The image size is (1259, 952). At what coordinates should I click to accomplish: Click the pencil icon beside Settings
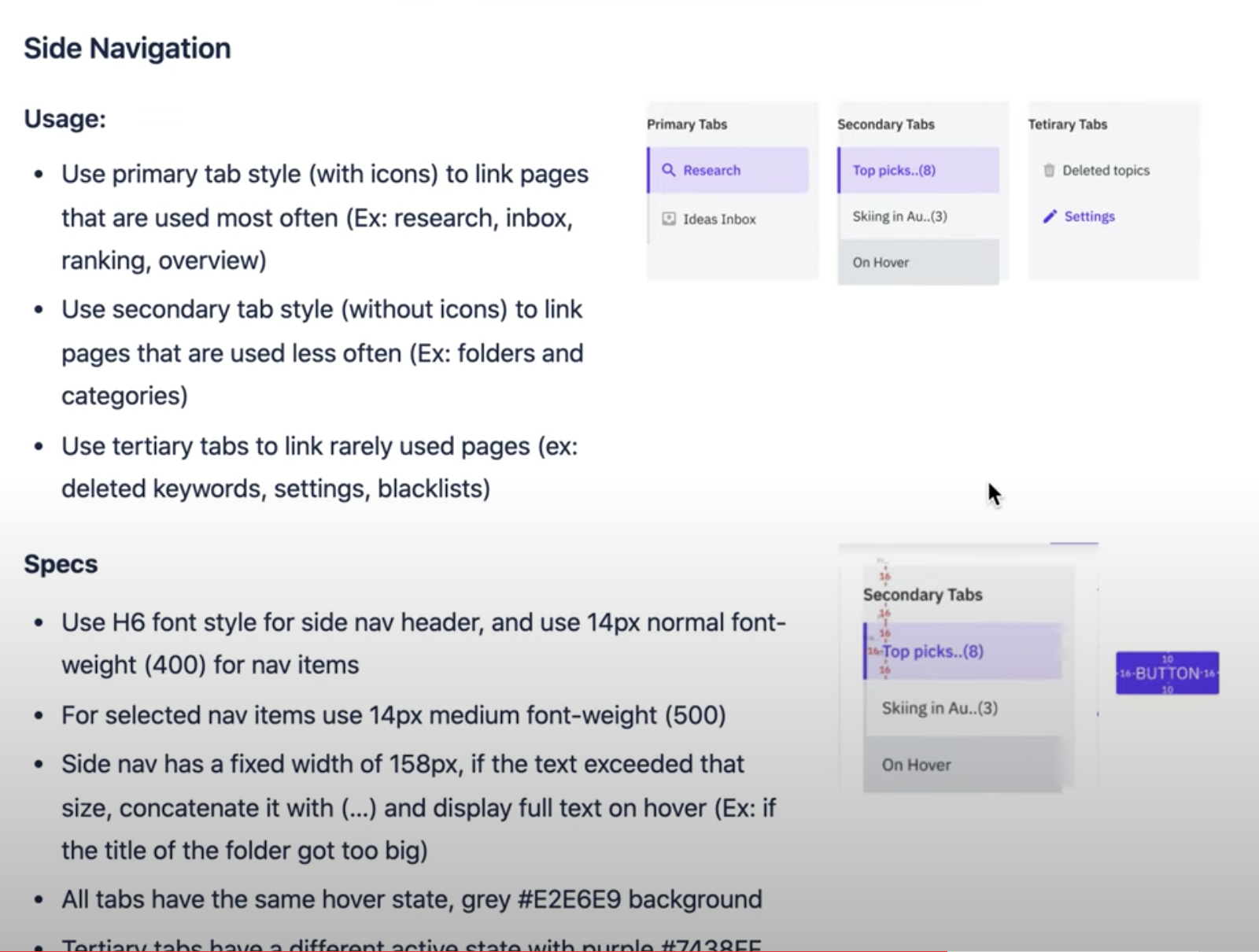[1049, 216]
